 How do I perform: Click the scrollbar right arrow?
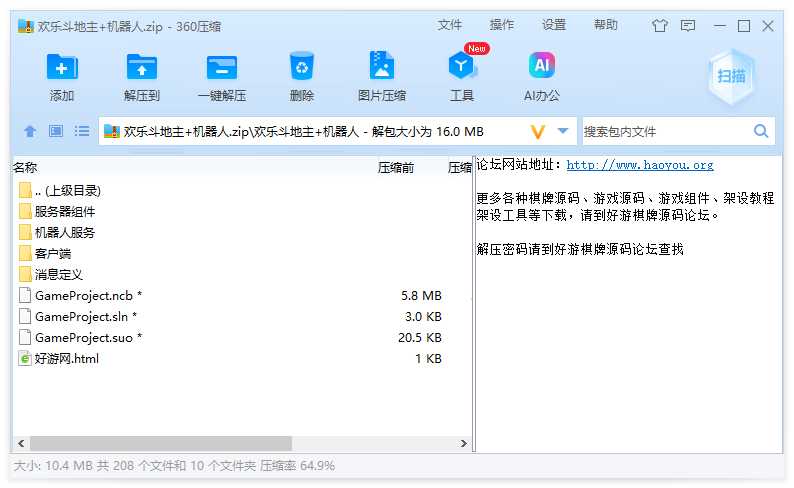pos(463,443)
